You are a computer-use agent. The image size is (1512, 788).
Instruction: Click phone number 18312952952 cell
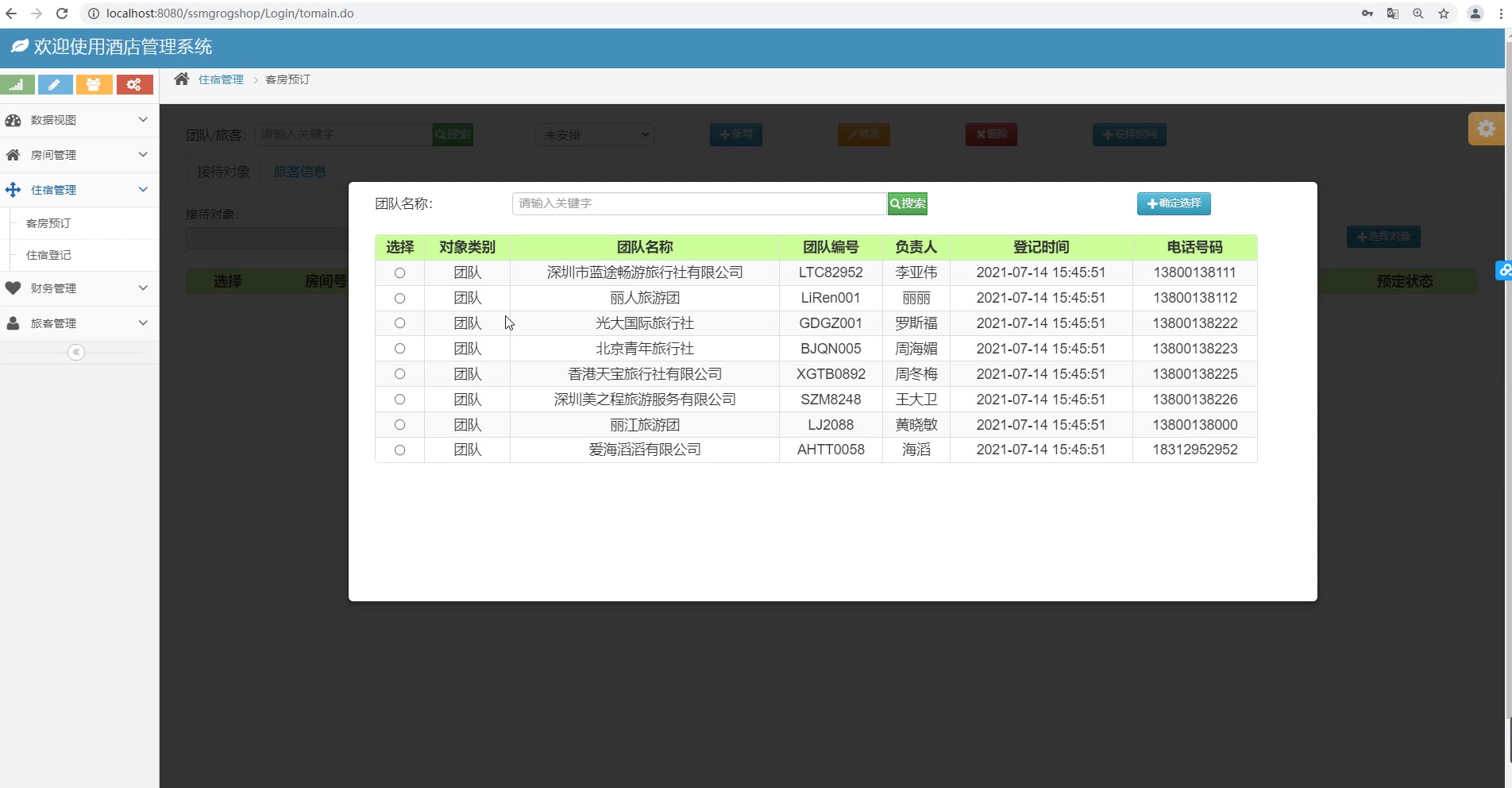pos(1195,450)
